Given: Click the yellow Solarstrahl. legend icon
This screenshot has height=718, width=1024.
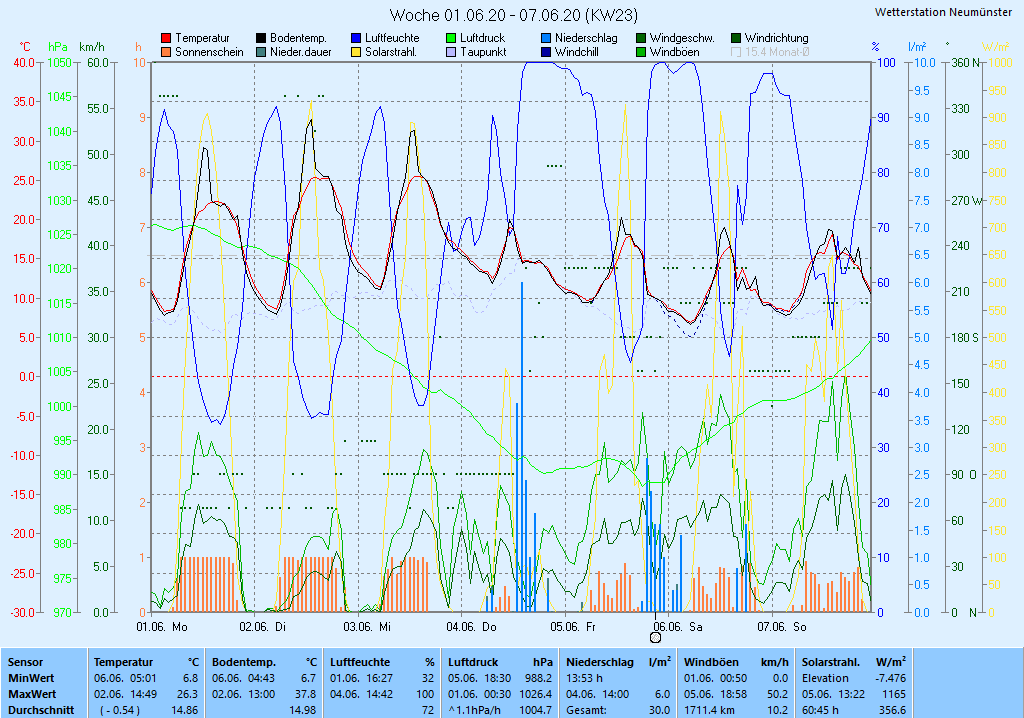Looking at the screenshot, I should pos(357,52).
